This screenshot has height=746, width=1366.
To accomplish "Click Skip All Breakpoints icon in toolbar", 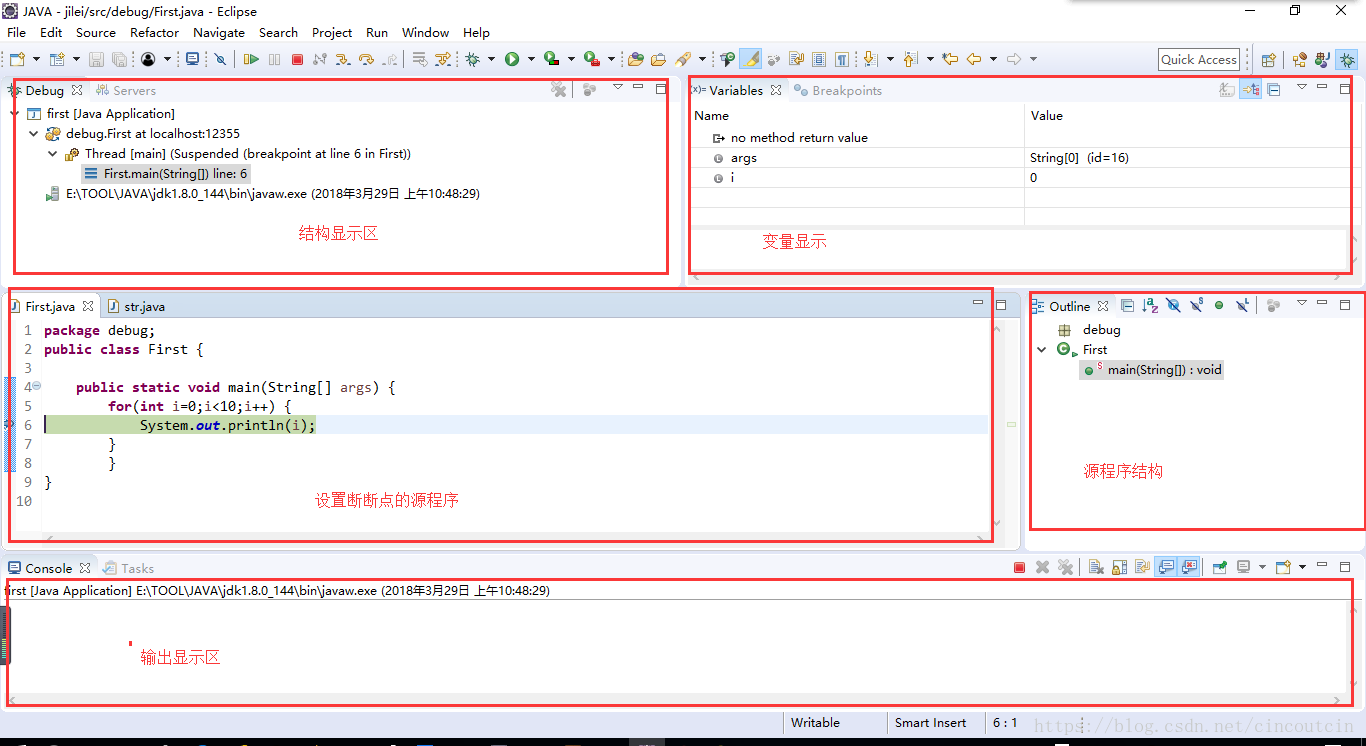I will [x=221, y=60].
